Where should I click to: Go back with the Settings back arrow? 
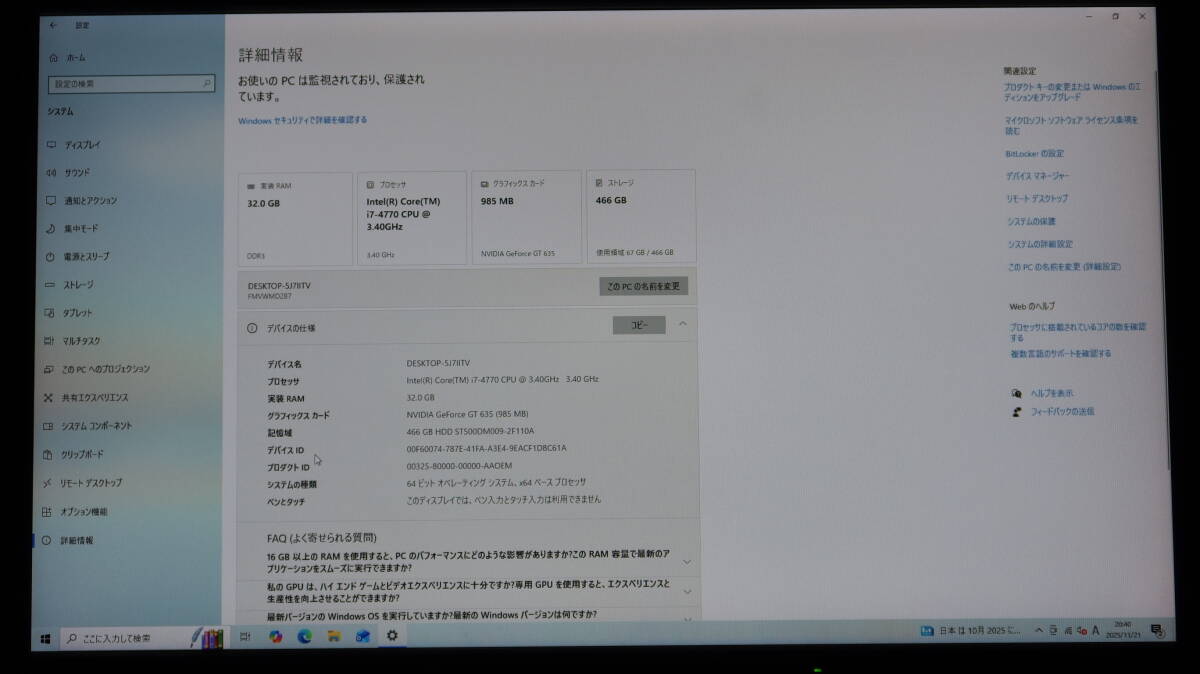click(53, 25)
